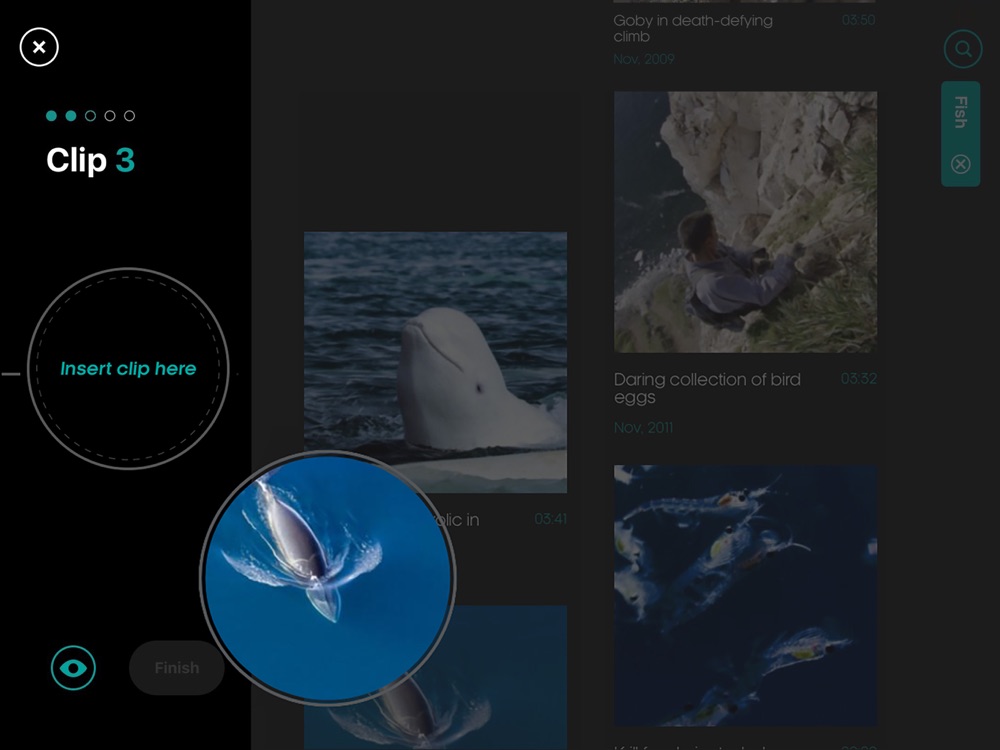Image resolution: width=1000 pixels, height=750 pixels.
Task: Open the search magnifier icon
Action: click(x=962, y=49)
